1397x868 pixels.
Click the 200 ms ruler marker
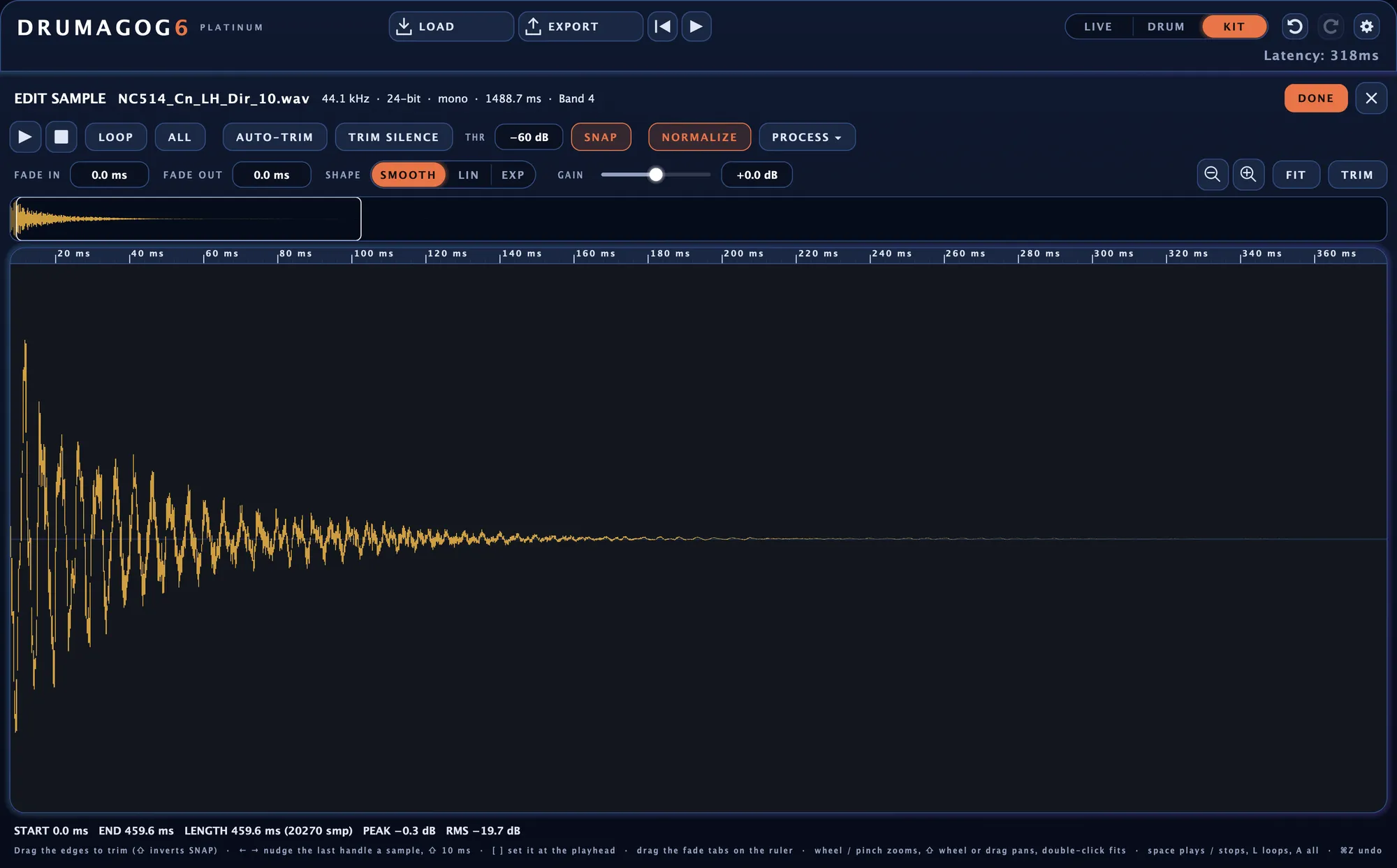click(743, 253)
